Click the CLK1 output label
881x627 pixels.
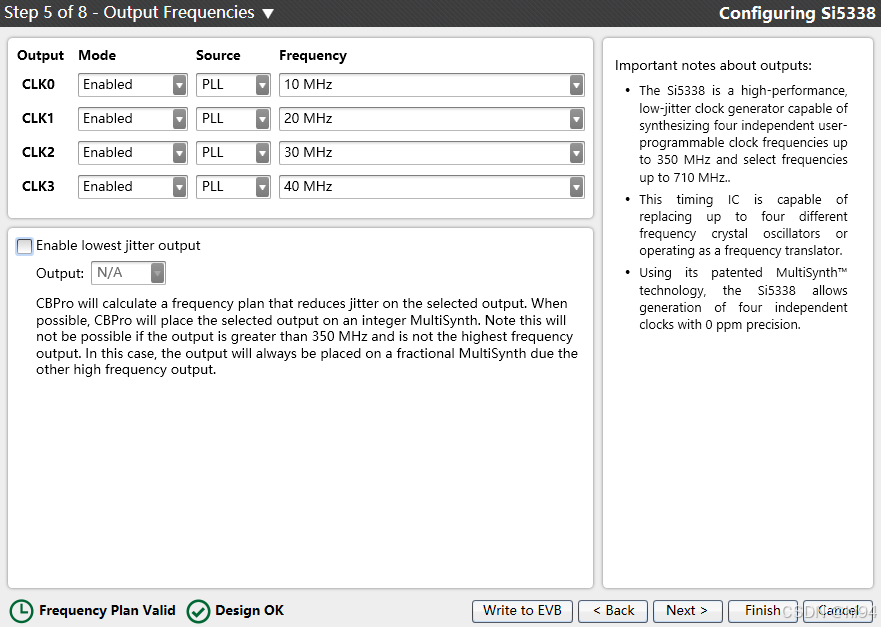[38, 118]
